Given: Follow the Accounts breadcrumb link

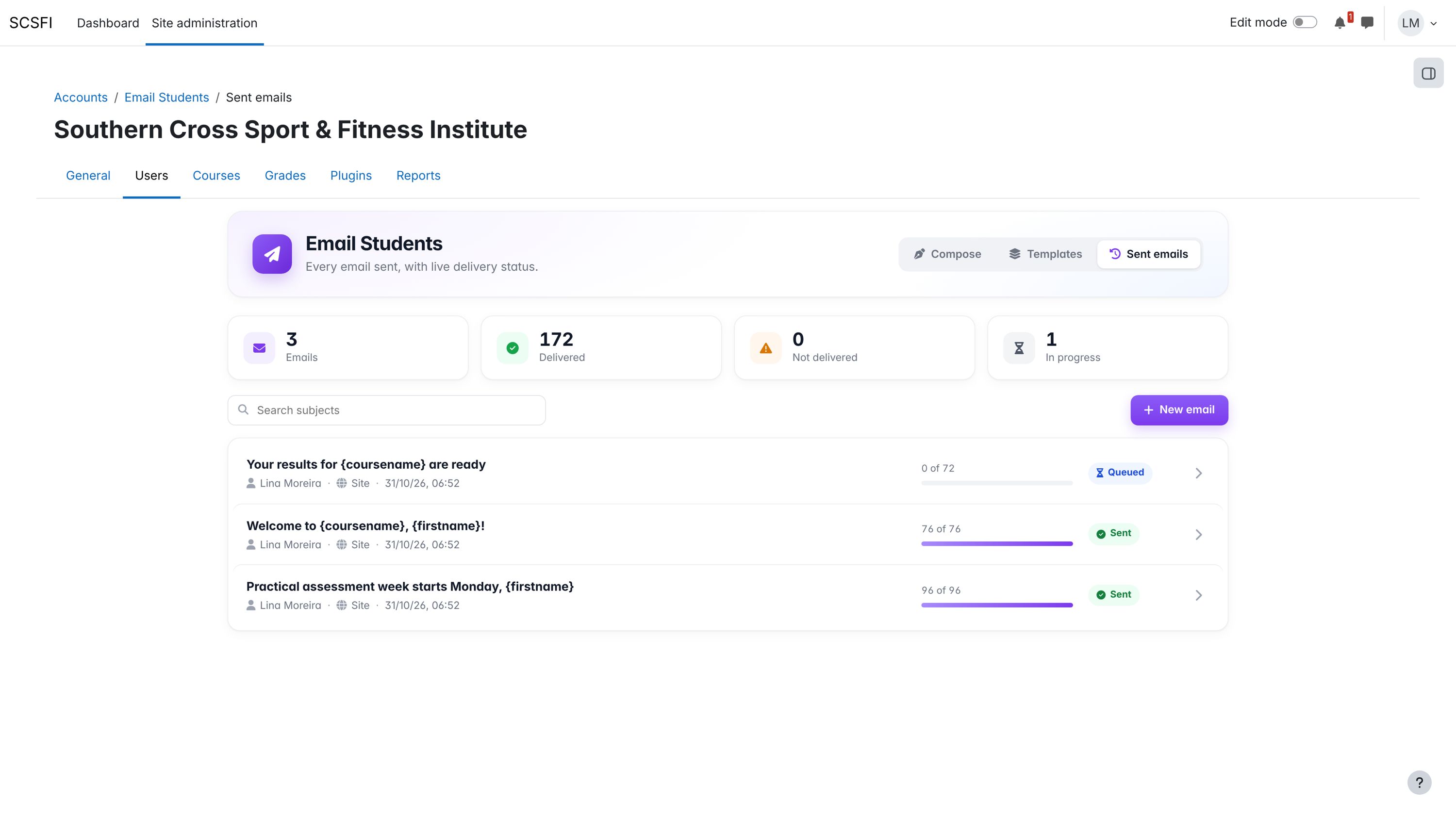Looking at the screenshot, I should (81, 97).
